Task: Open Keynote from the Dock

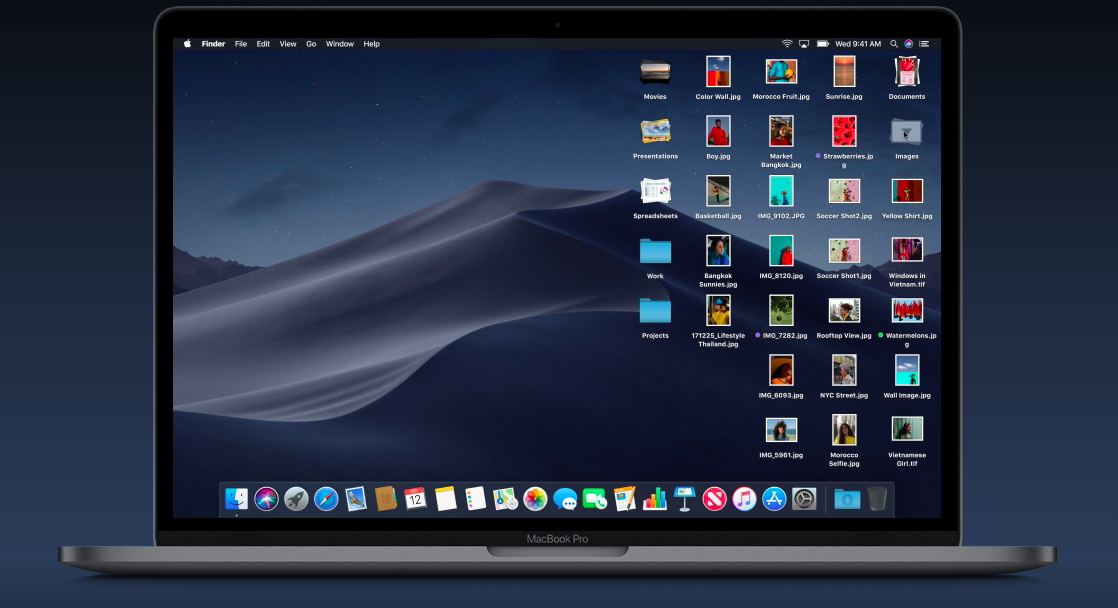Action: pos(686,498)
